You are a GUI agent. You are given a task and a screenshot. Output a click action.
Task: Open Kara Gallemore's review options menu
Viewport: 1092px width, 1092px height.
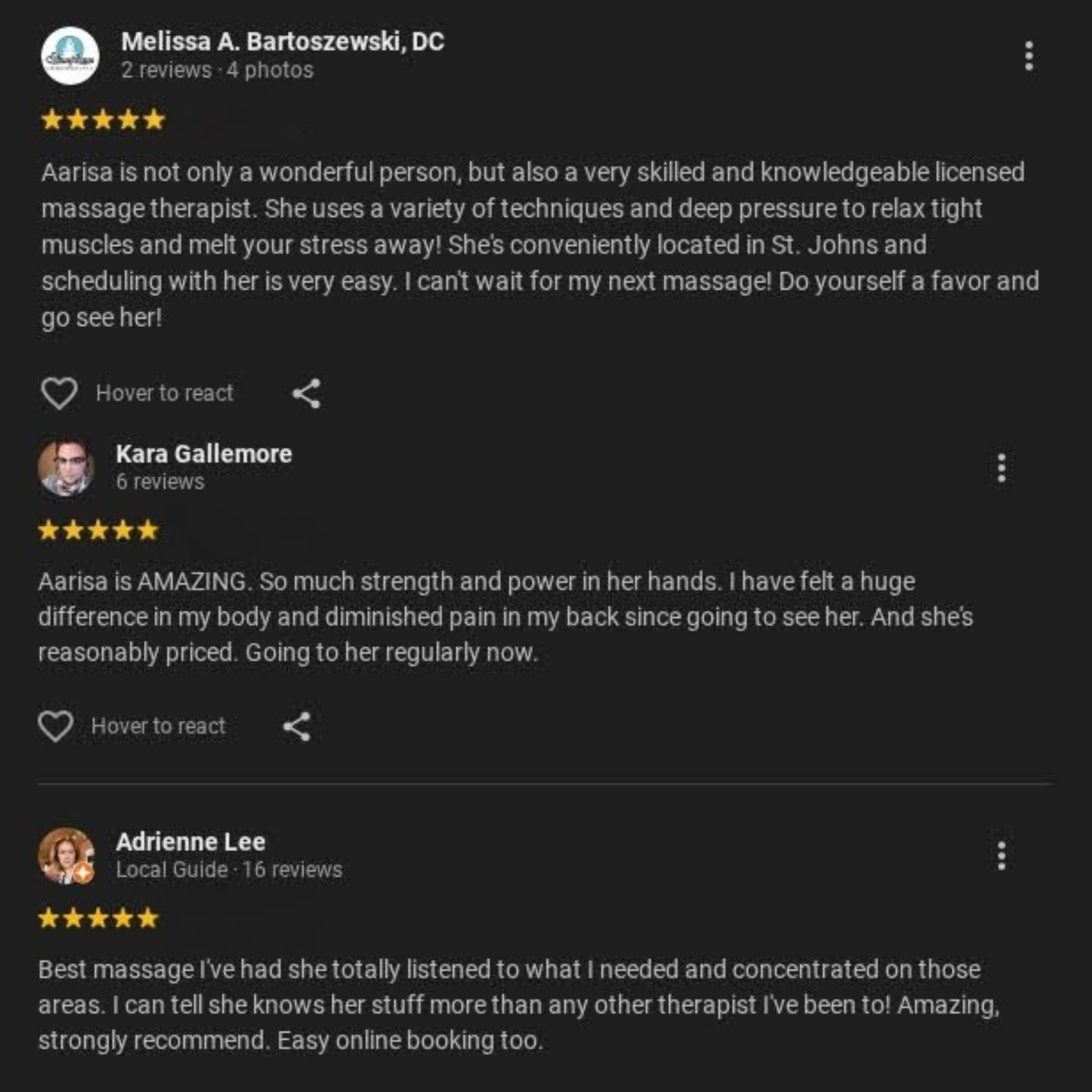[1001, 468]
